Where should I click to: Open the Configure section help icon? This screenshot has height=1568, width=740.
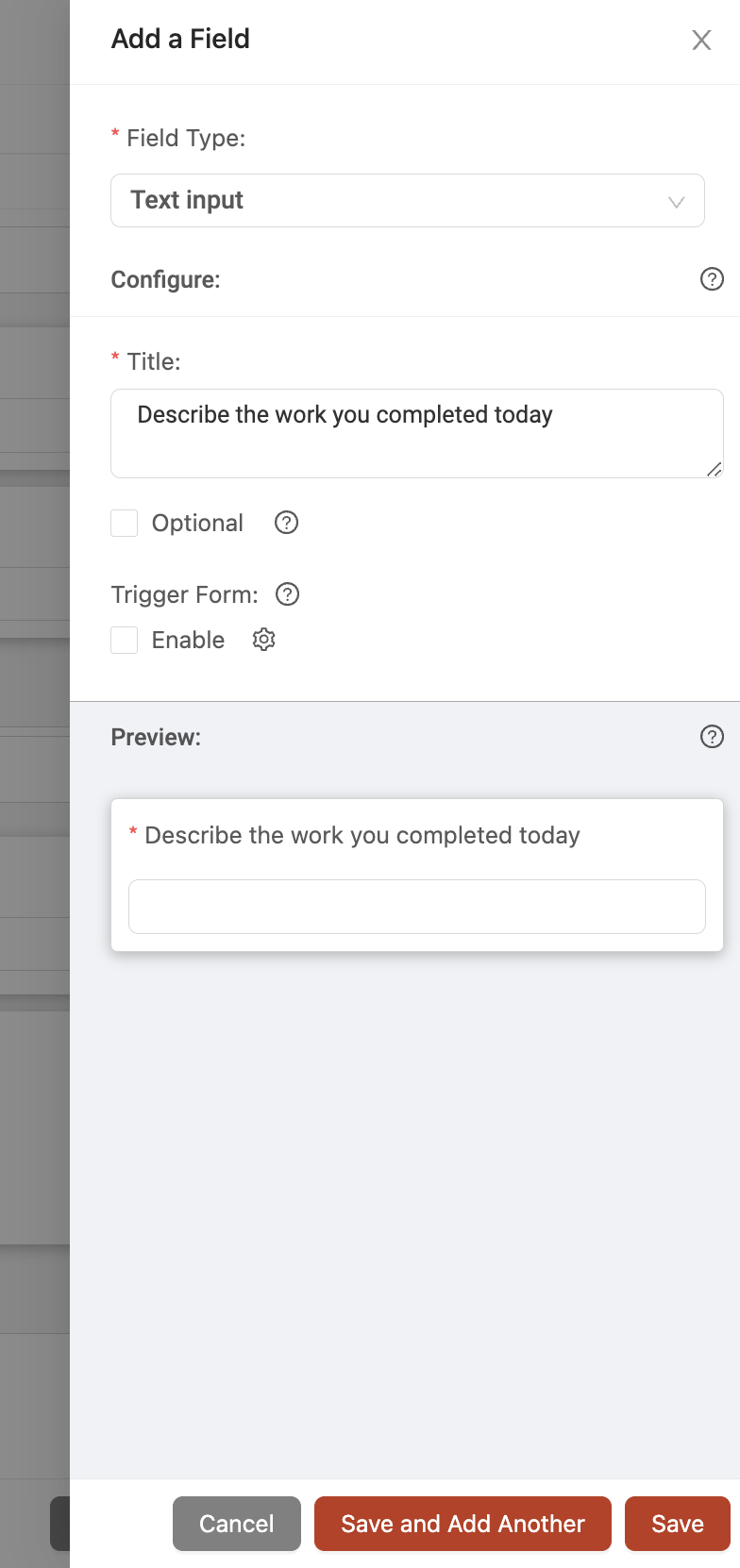pyautogui.click(x=712, y=279)
